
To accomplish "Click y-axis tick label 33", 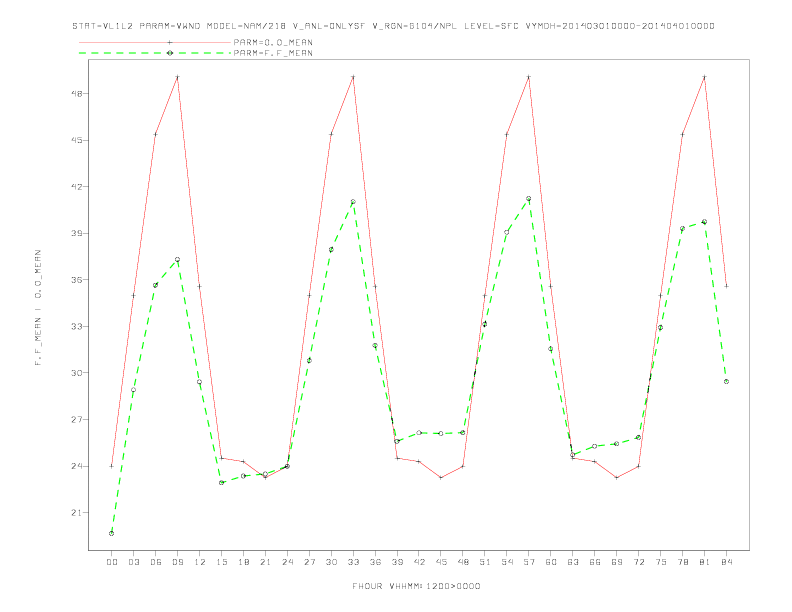I will tap(78, 326).
